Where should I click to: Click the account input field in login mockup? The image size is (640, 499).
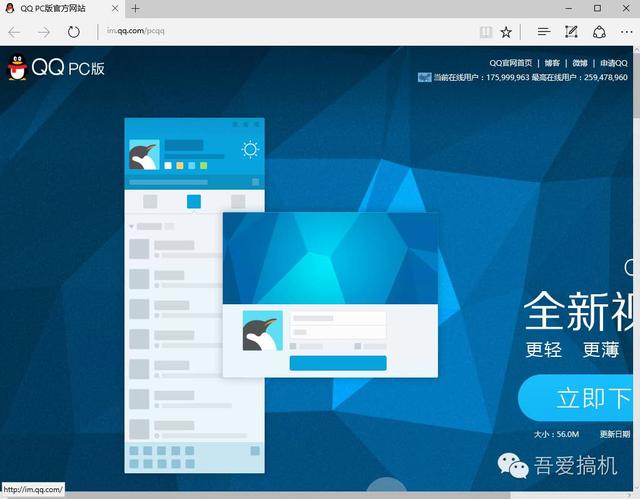pyautogui.click(x=338, y=318)
